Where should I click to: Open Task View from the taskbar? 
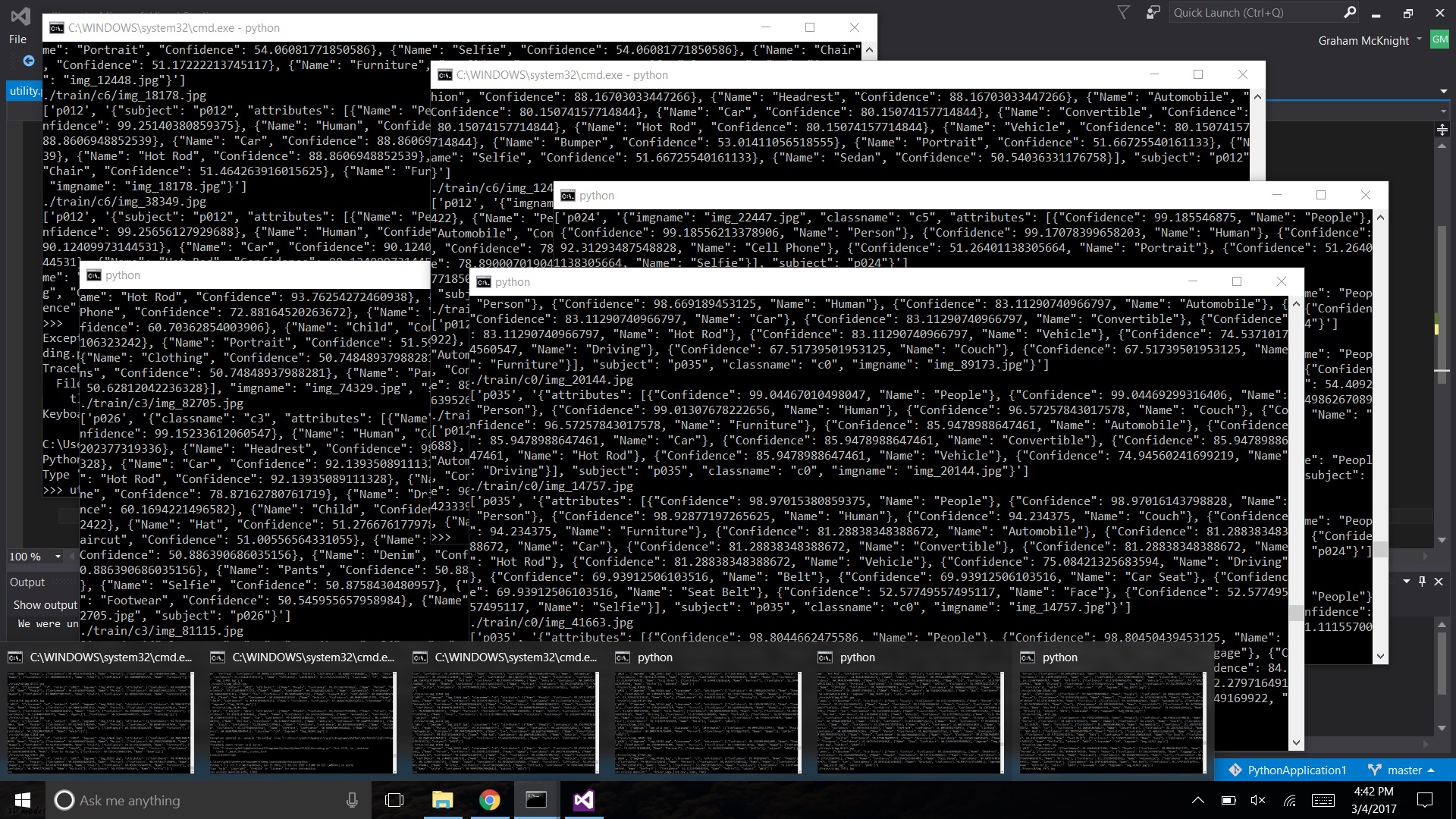click(x=394, y=800)
